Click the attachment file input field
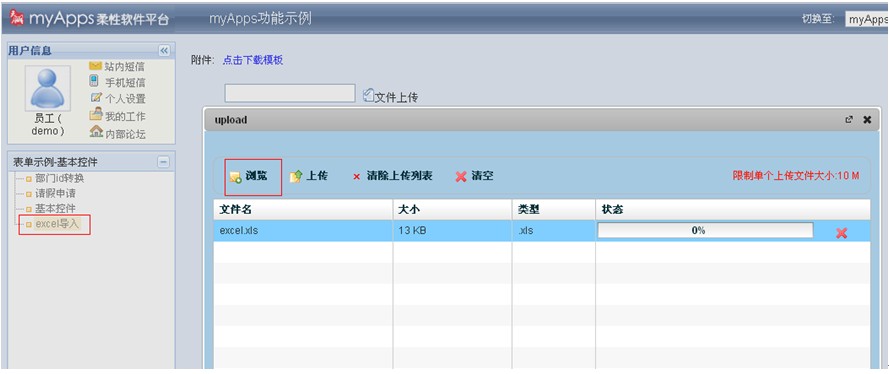The height and width of the screenshot is (374, 889). (x=290, y=94)
